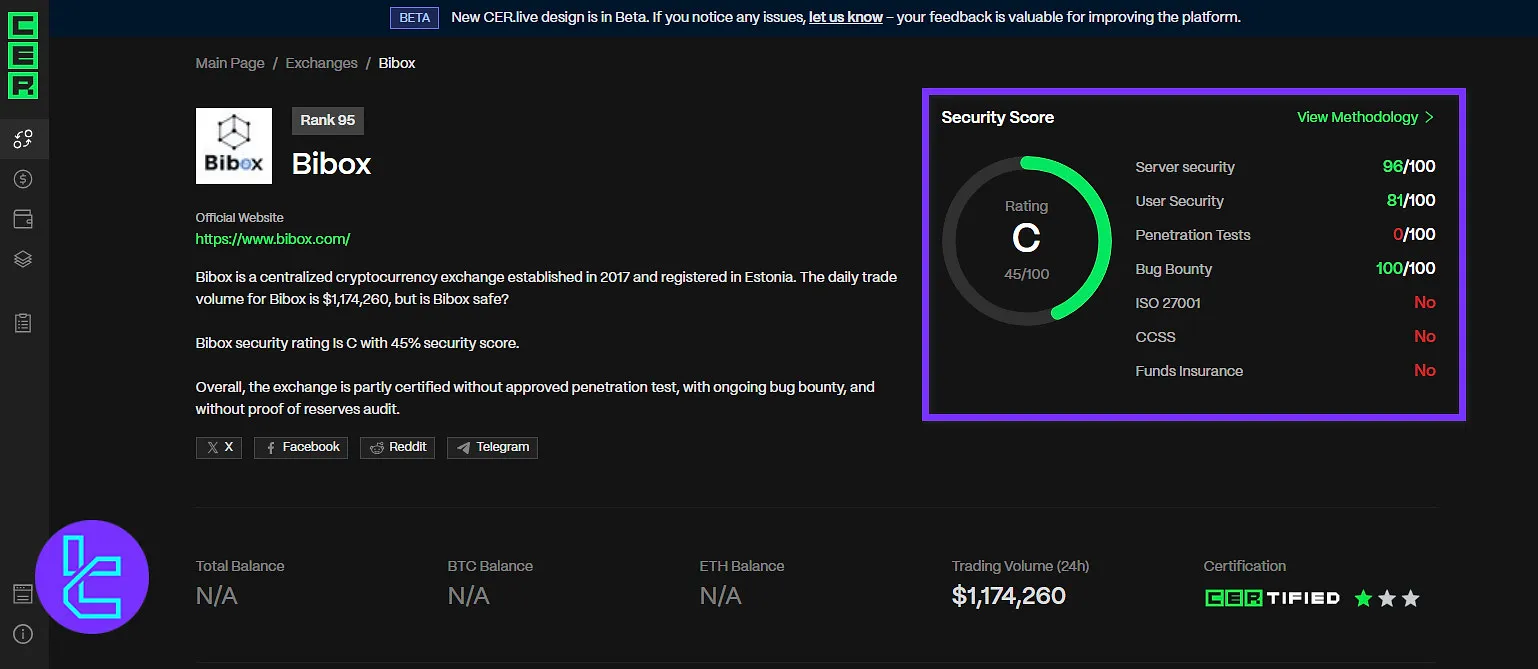1538x669 pixels.
Task: Visit the https://www.bibox.com/ website link
Action: (273, 239)
